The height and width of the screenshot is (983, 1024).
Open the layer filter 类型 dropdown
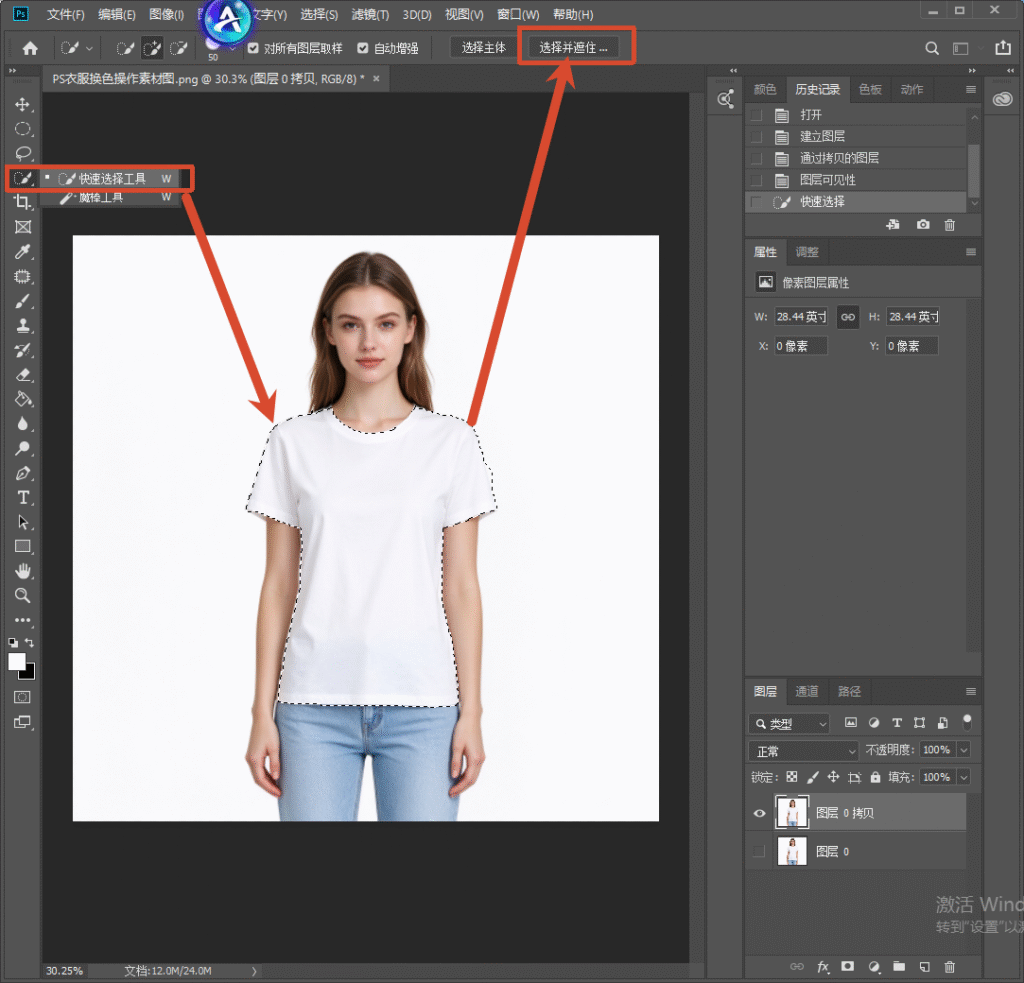pos(789,724)
